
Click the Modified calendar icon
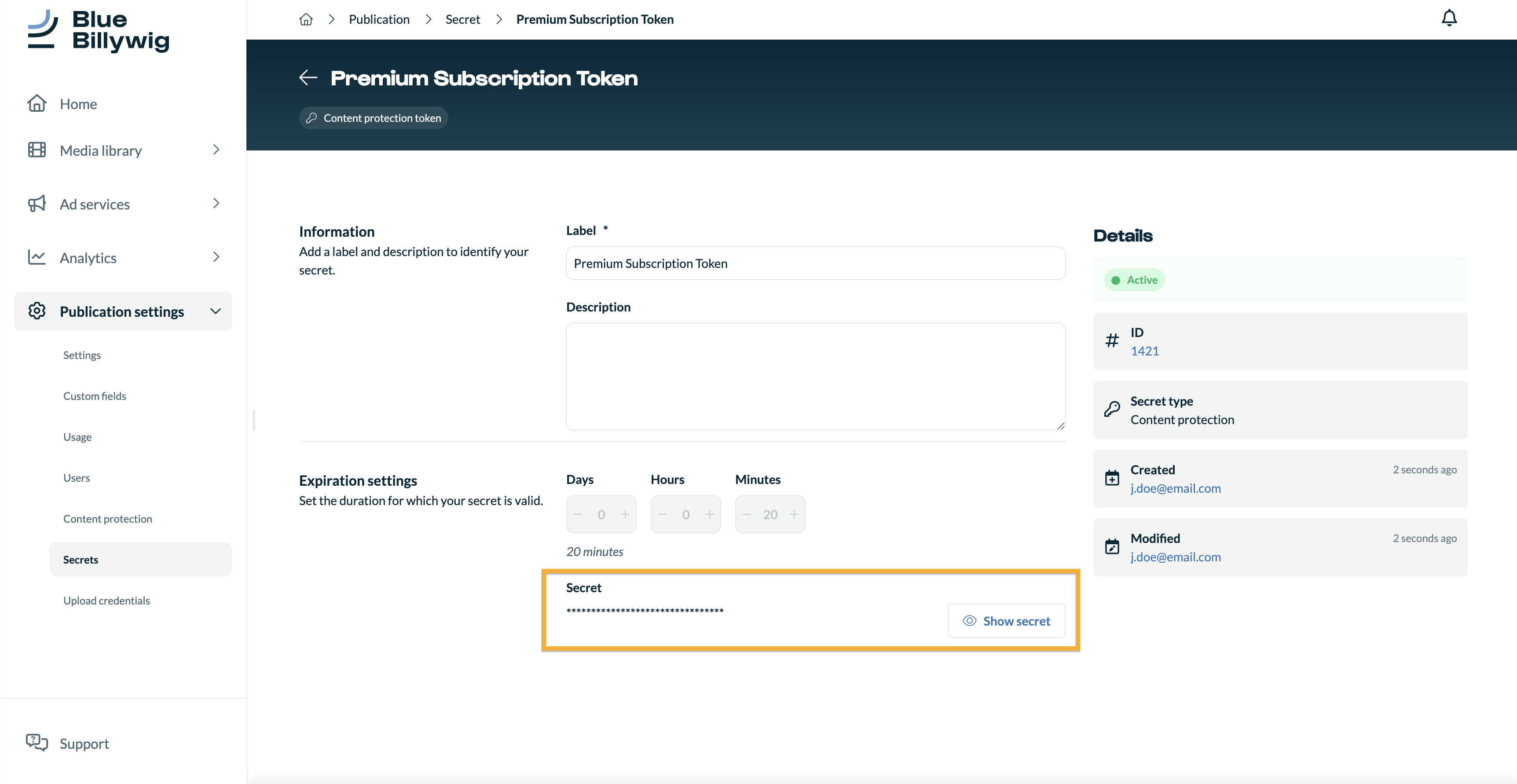tap(1112, 546)
